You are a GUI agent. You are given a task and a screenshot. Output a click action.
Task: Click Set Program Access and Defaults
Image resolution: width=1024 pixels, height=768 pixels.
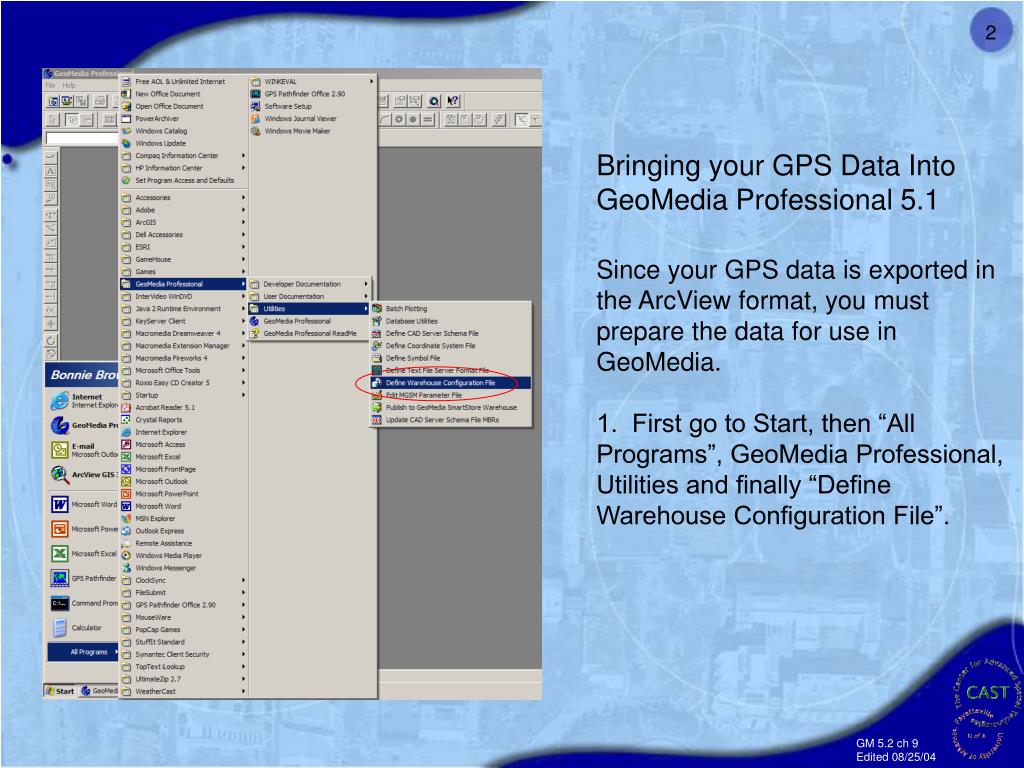(x=184, y=180)
